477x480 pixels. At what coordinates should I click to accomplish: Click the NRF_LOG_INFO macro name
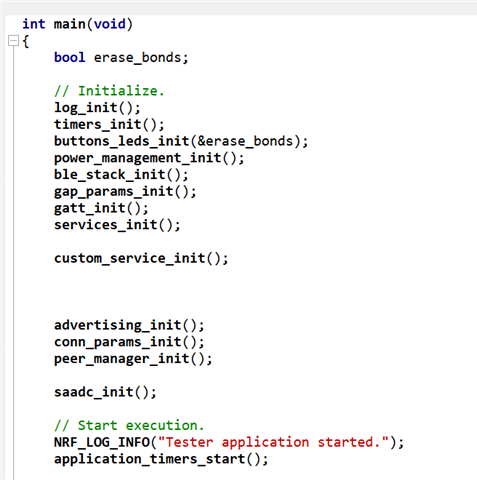(102, 442)
